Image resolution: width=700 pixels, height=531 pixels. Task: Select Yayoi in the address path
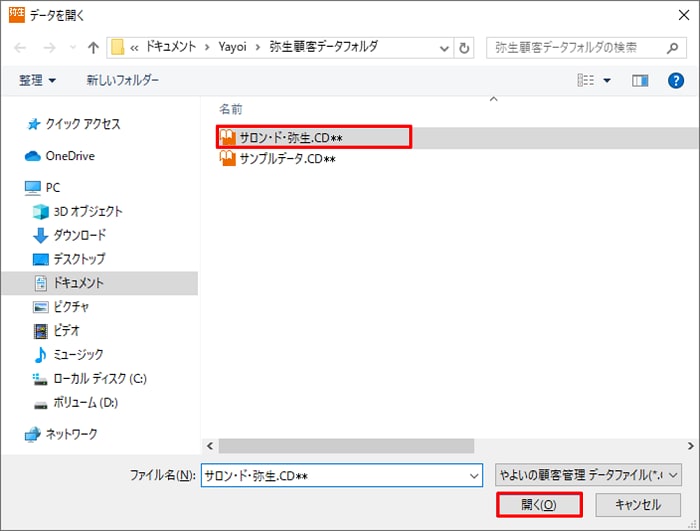click(x=232, y=46)
